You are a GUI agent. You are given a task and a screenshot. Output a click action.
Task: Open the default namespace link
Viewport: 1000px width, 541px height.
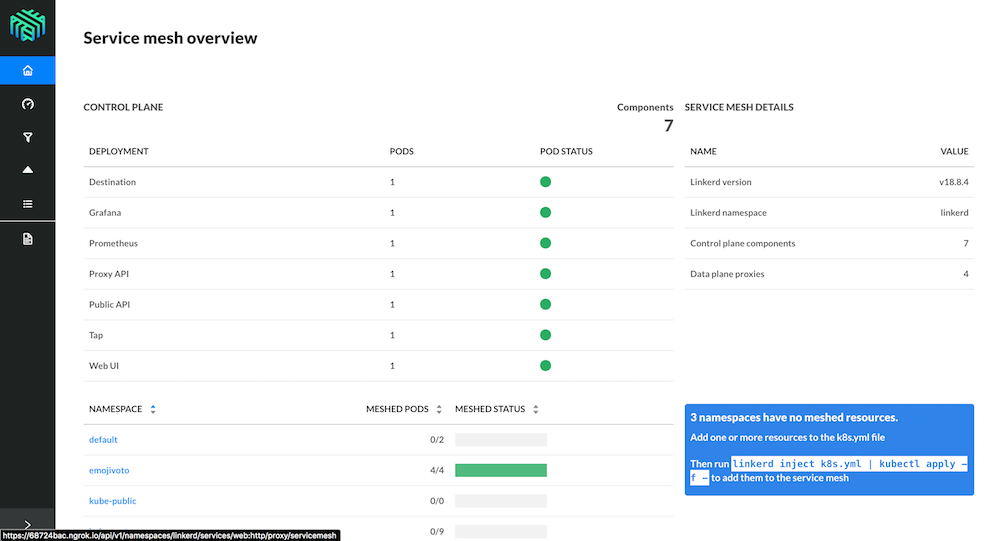[103, 440]
